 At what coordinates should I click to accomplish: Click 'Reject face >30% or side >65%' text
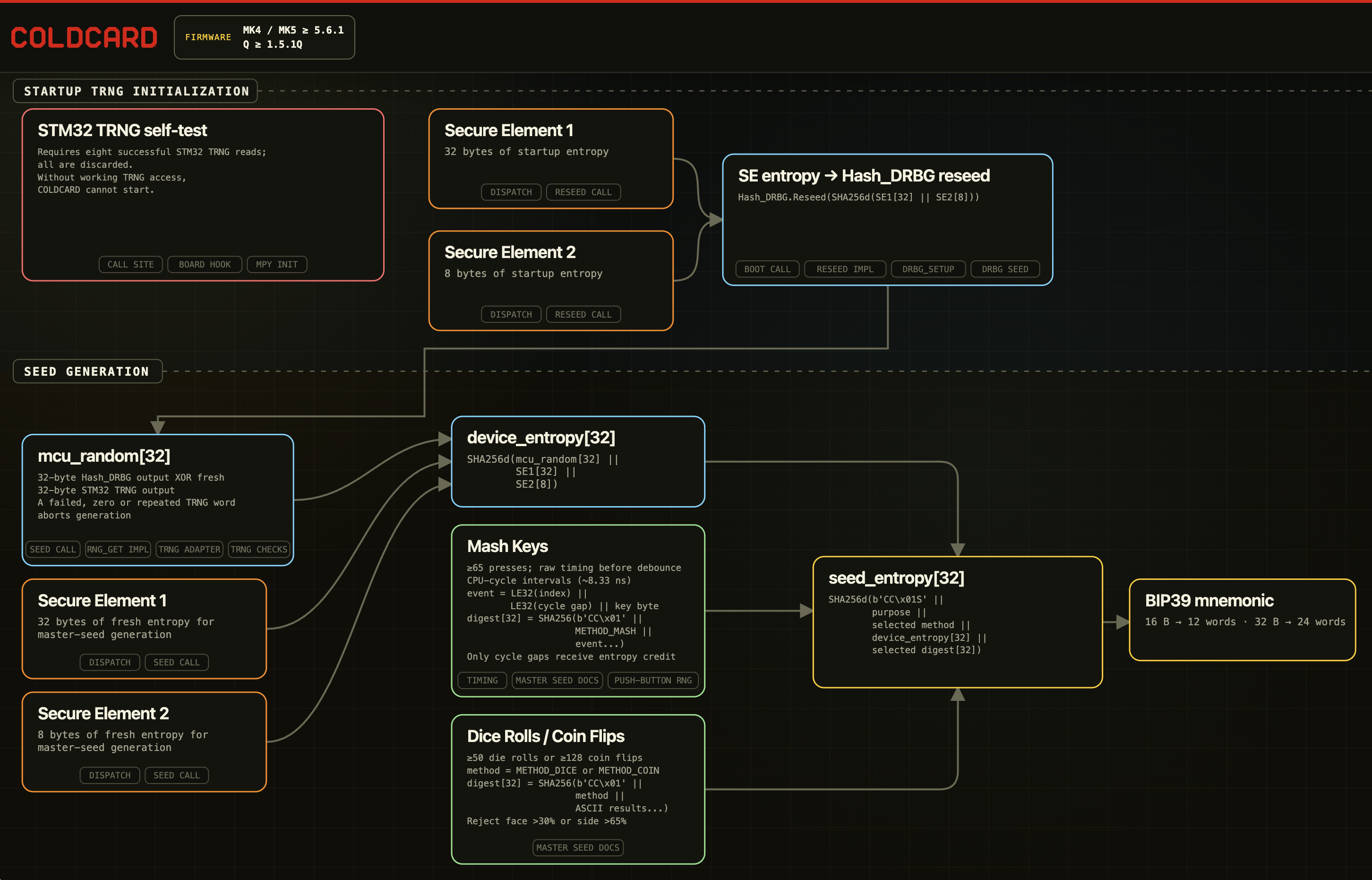click(x=547, y=821)
